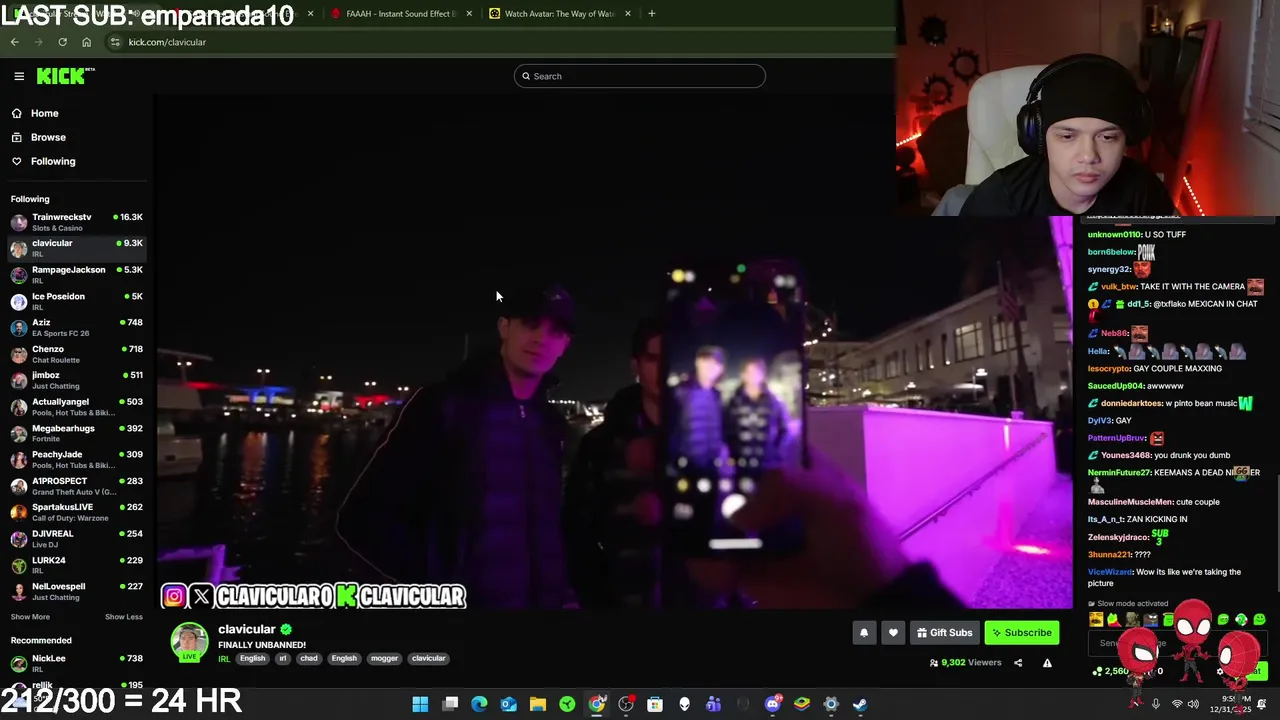1280x720 pixels.
Task: Select clavicular in the following list
Action: coord(76,248)
